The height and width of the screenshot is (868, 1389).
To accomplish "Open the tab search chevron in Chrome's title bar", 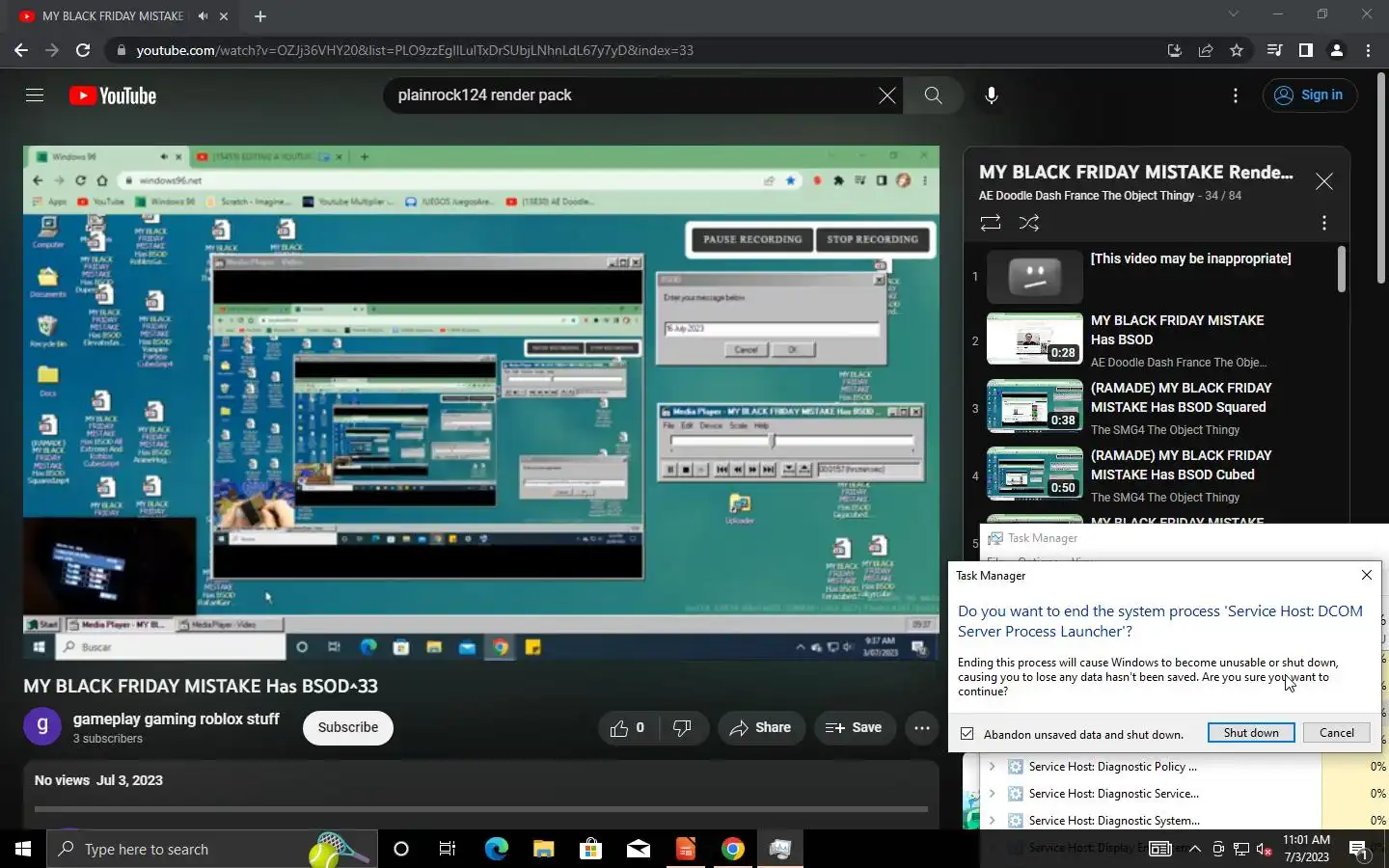I will click(1233, 14).
